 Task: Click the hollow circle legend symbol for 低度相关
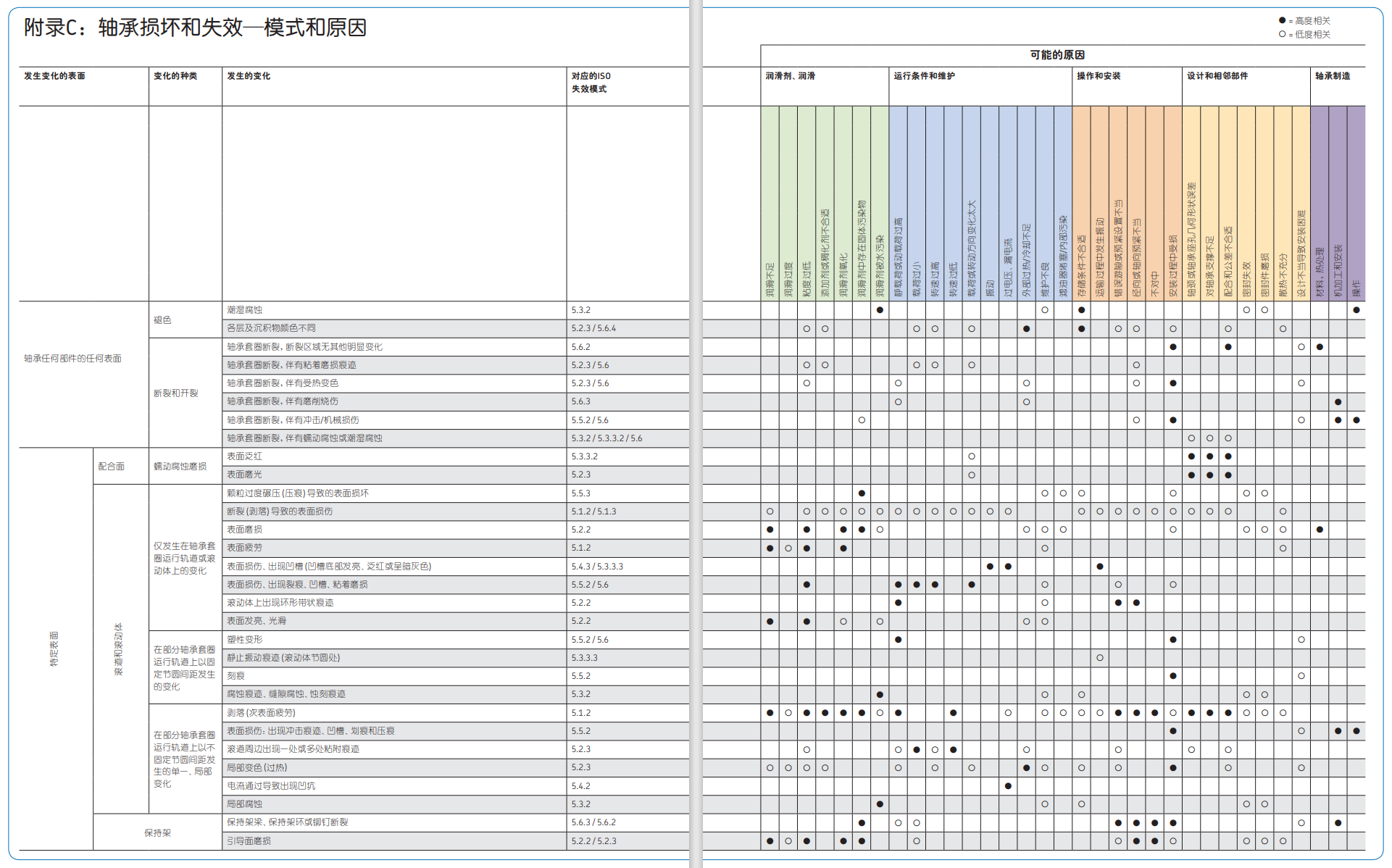coord(1282,34)
